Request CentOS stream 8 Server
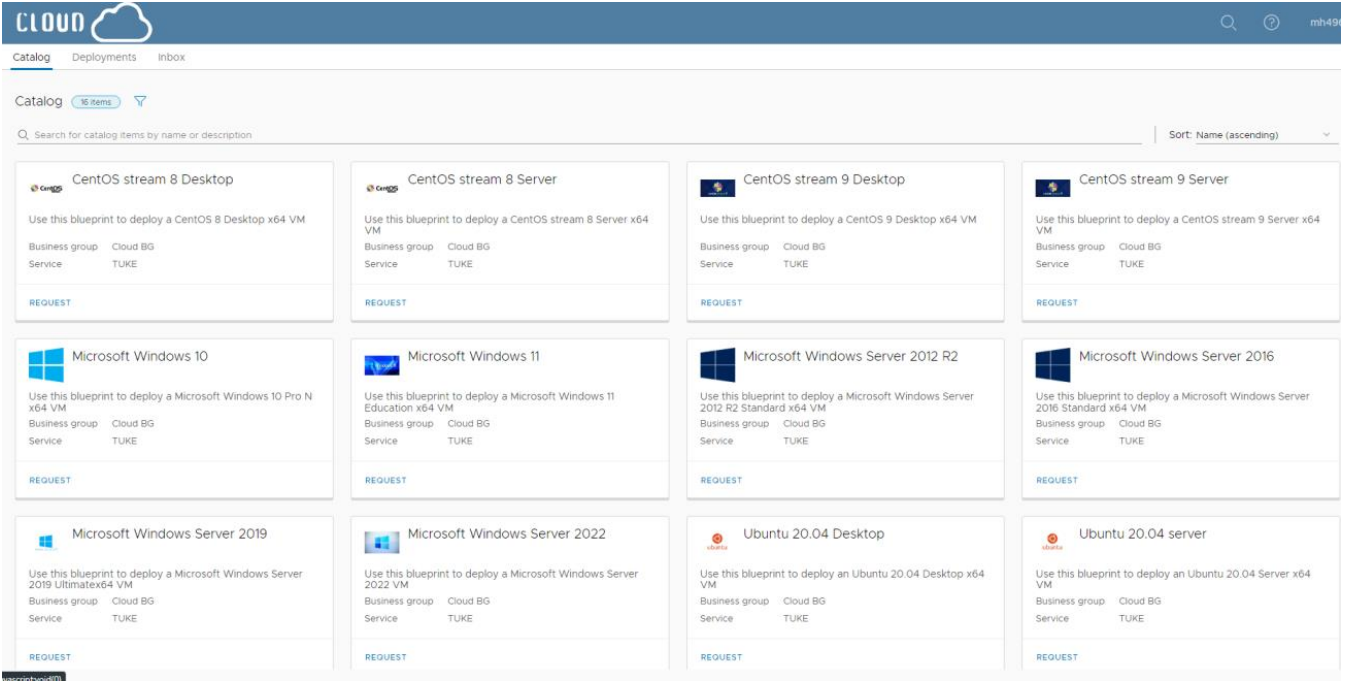 pos(386,303)
